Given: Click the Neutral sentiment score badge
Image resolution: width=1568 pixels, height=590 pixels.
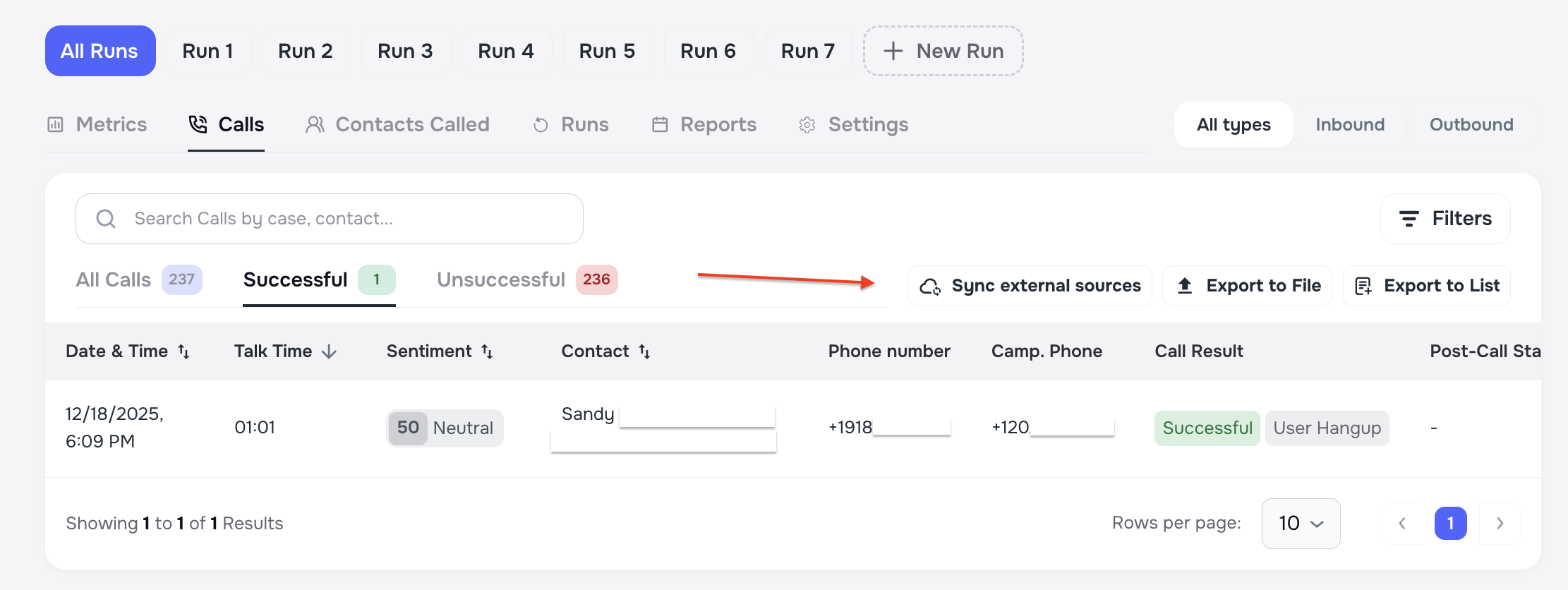Looking at the screenshot, I should coord(408,428).
